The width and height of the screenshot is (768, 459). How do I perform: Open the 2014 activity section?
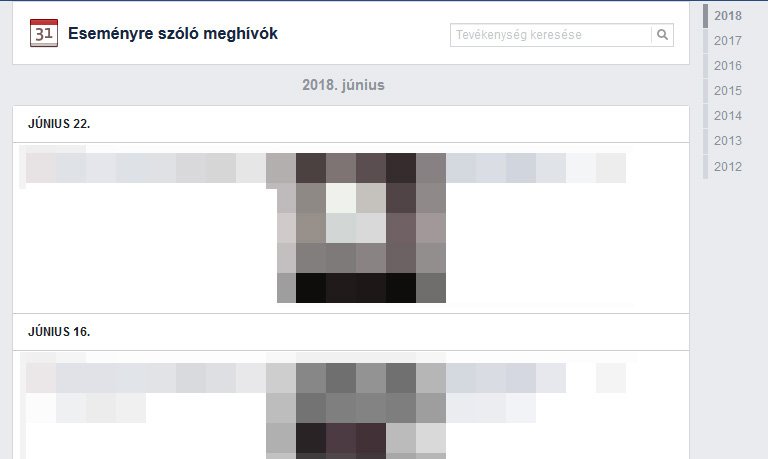727,116
